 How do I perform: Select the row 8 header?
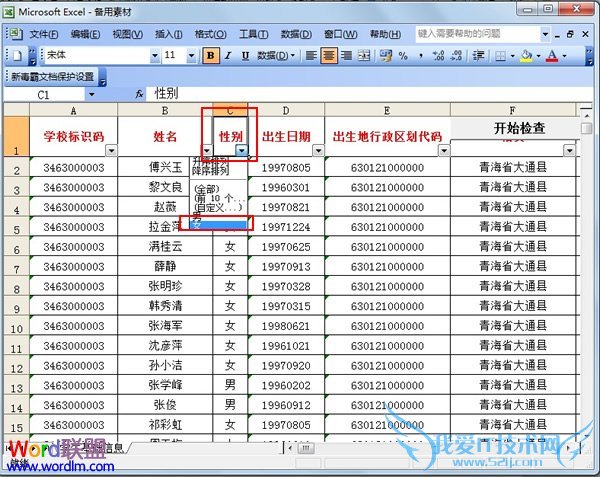tap(16, 286)
